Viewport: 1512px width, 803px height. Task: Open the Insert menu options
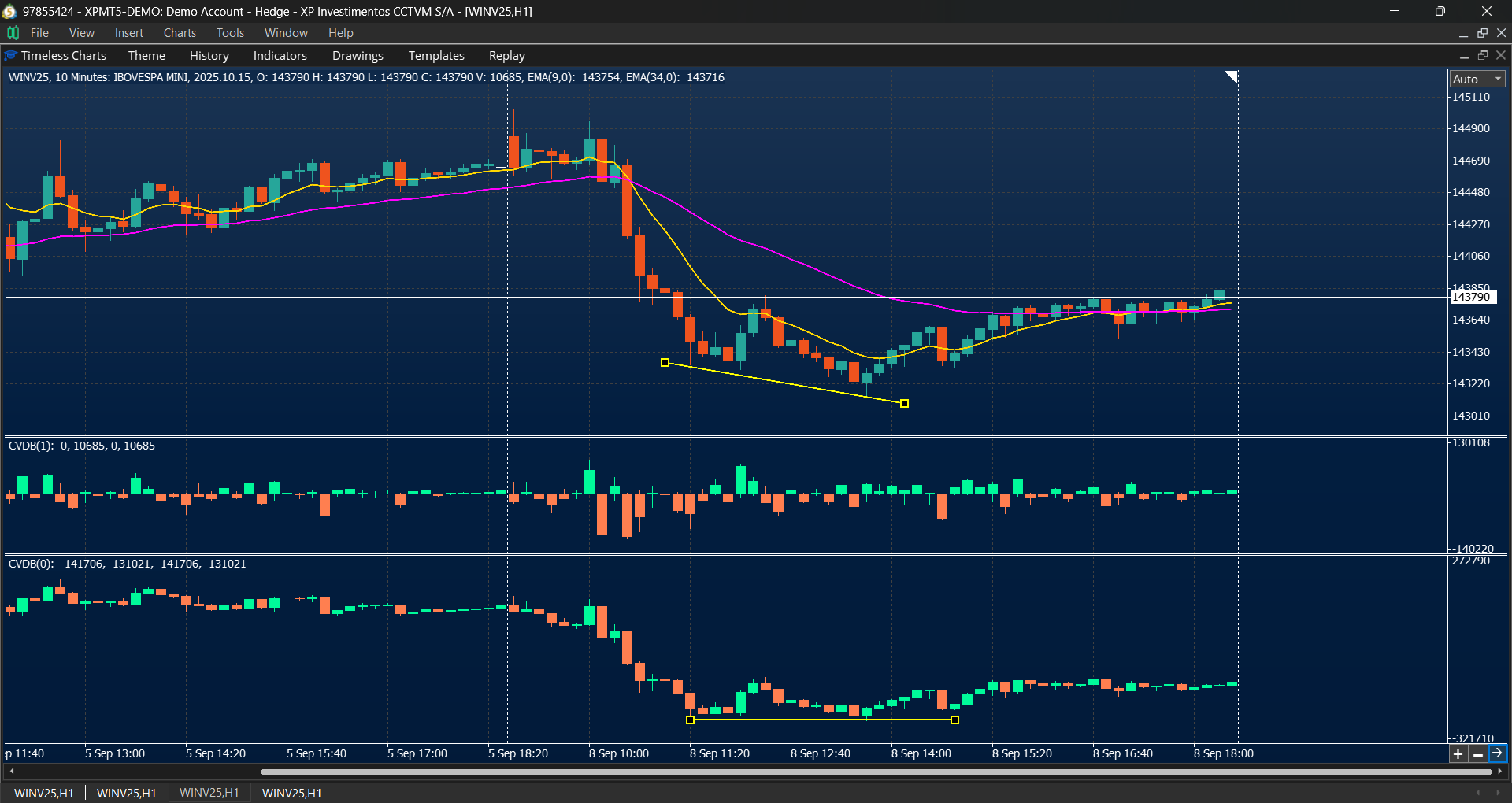128,32
